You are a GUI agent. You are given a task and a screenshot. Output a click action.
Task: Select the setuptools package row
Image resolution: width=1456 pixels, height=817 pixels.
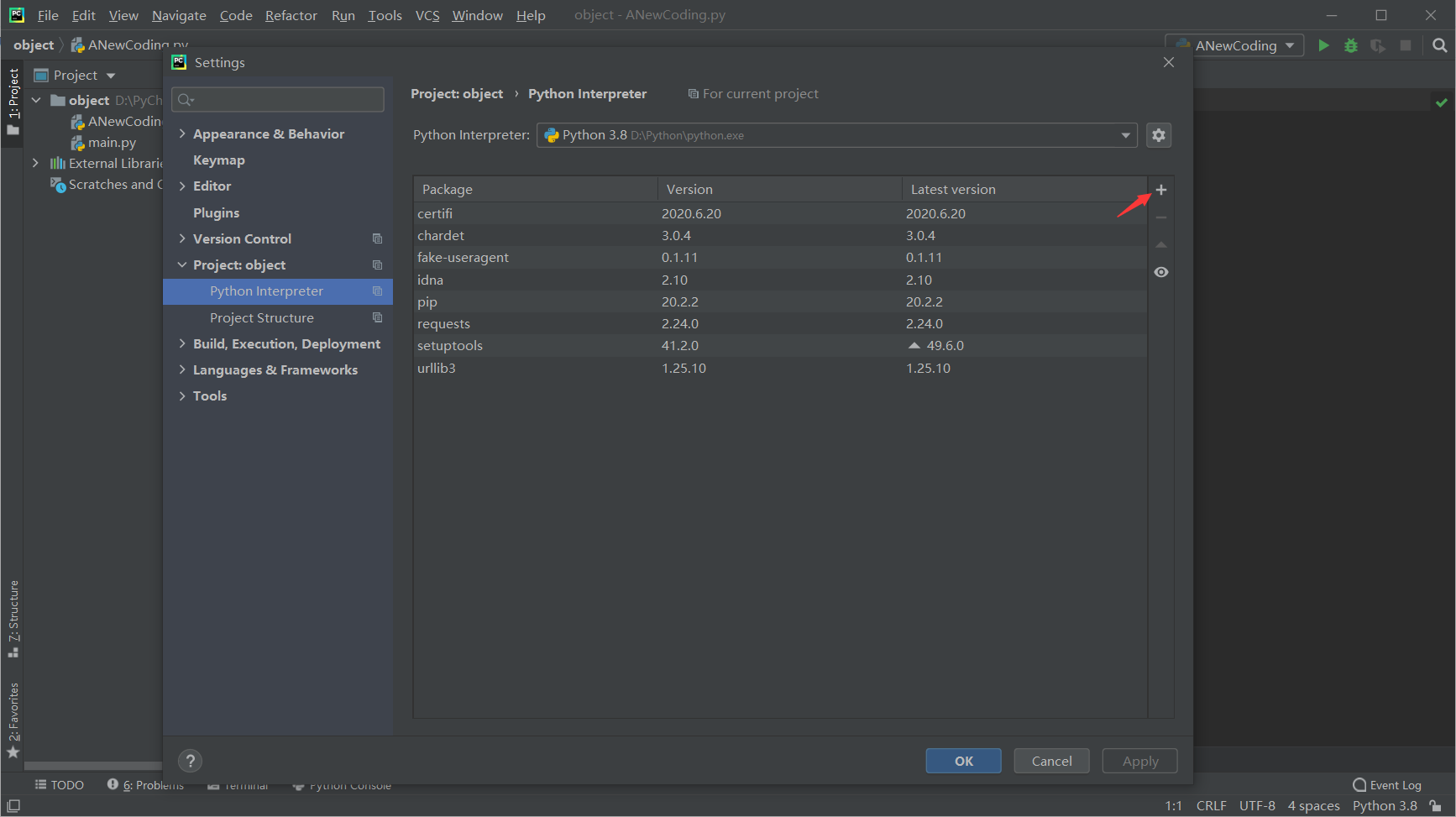pos(780,345)
